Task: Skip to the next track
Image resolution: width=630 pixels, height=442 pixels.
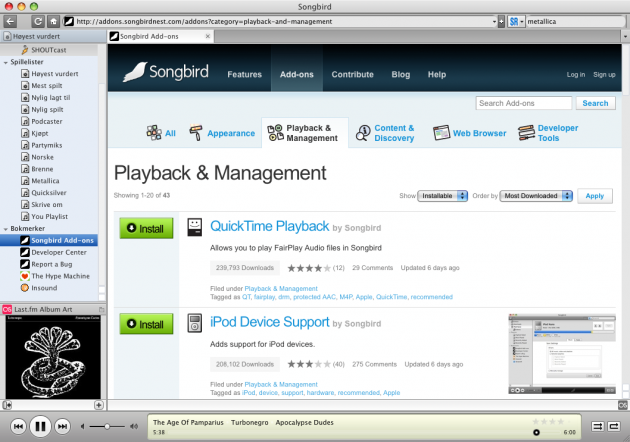Action: click(62, 426)
